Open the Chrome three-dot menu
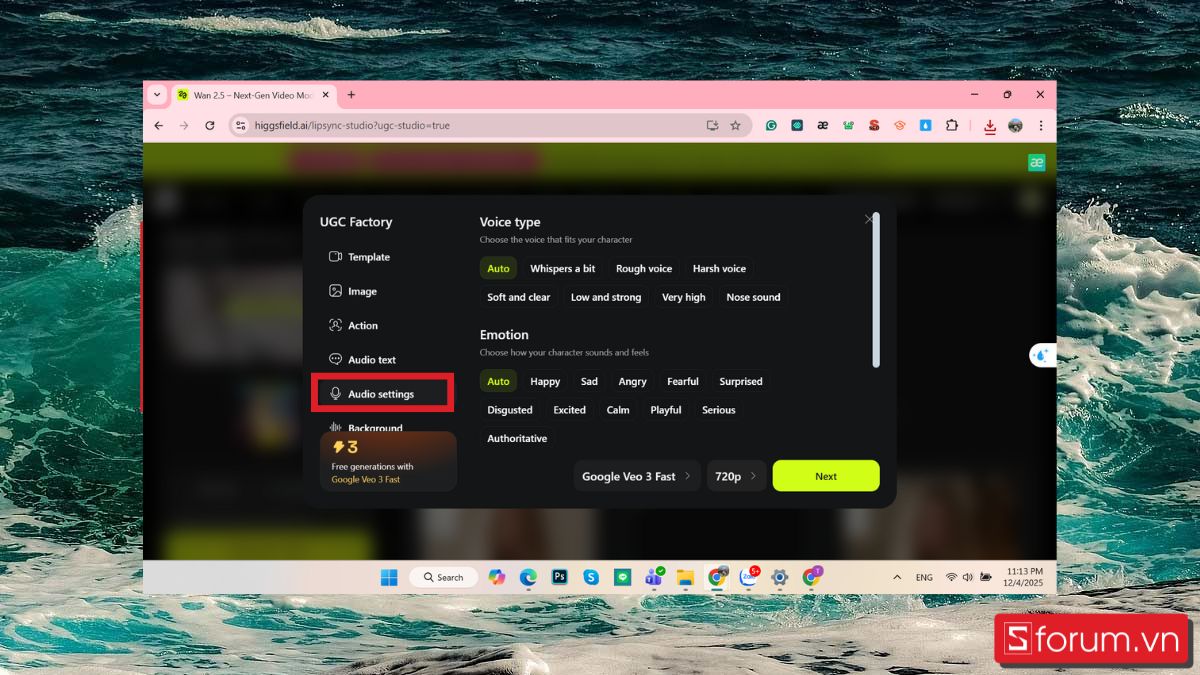This screenshot has height=675, width=1200. tap(1041, 125)
